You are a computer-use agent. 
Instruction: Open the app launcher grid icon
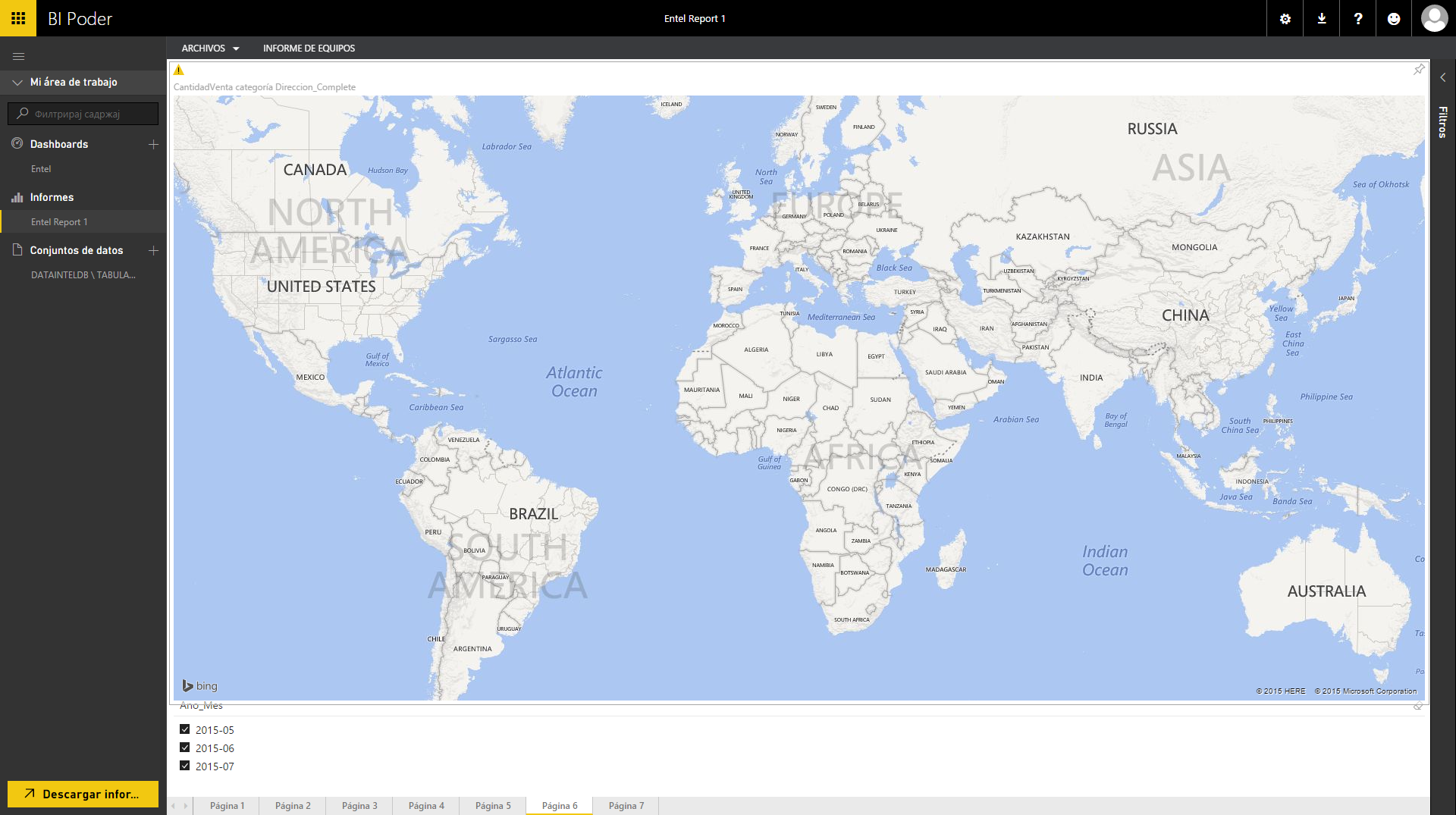(18, 18)
